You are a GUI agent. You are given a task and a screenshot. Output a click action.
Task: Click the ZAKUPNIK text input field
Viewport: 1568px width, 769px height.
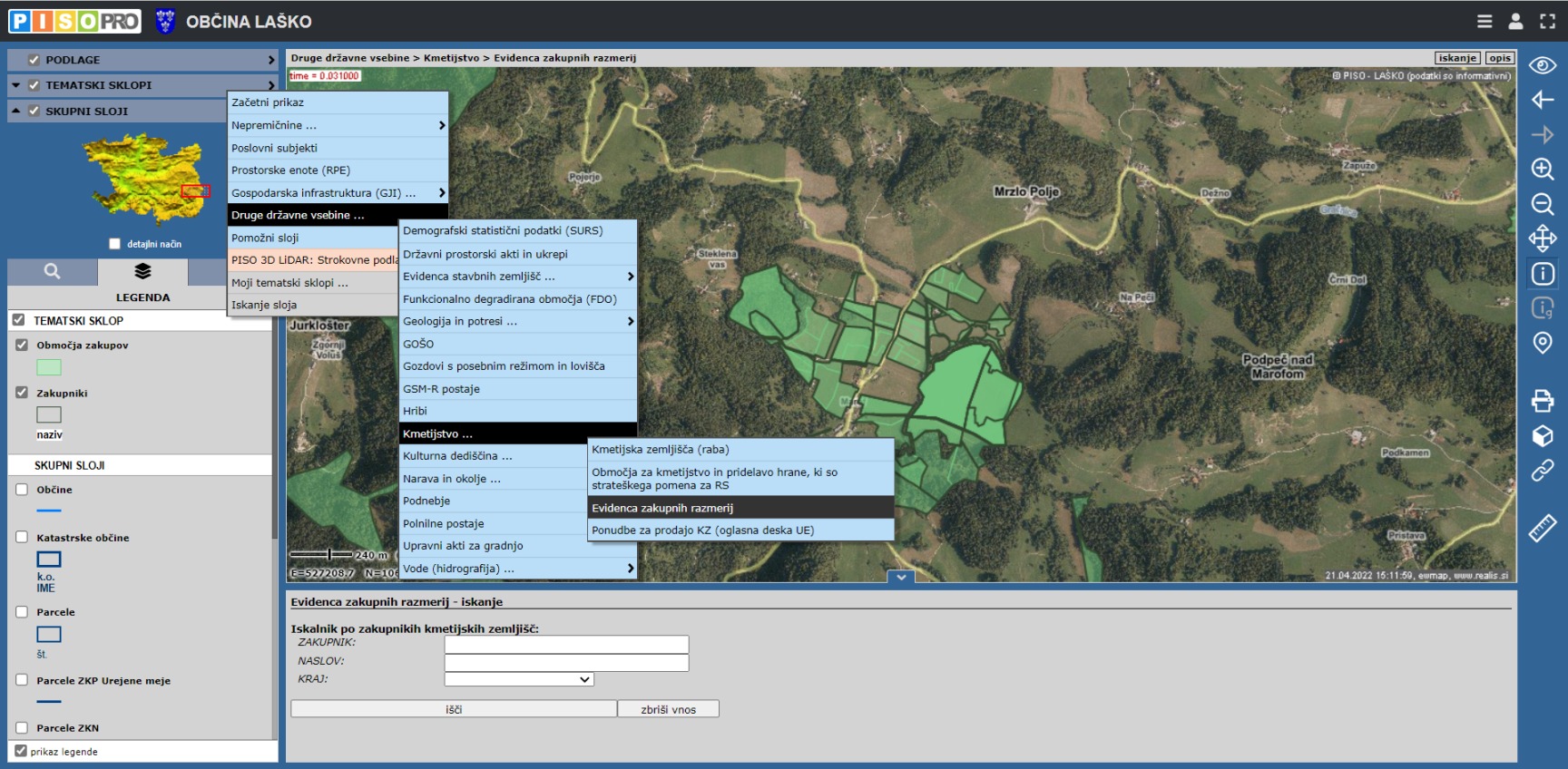(x=566, y=644)
